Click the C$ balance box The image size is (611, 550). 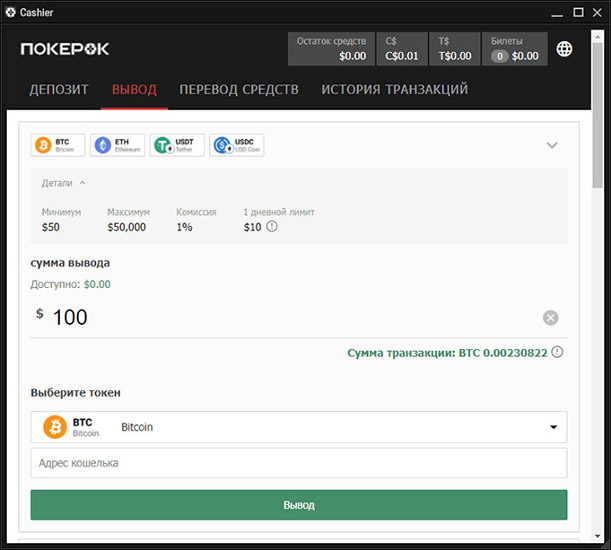pos(402,49)
